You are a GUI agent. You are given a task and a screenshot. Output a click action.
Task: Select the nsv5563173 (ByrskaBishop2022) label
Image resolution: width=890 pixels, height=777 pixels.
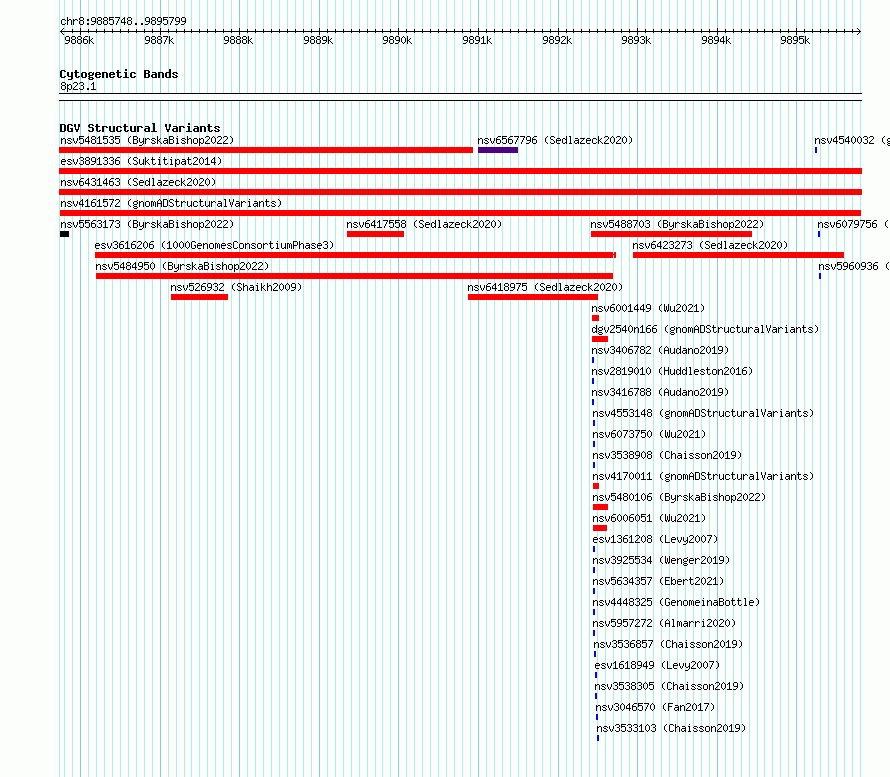(147, 224)
